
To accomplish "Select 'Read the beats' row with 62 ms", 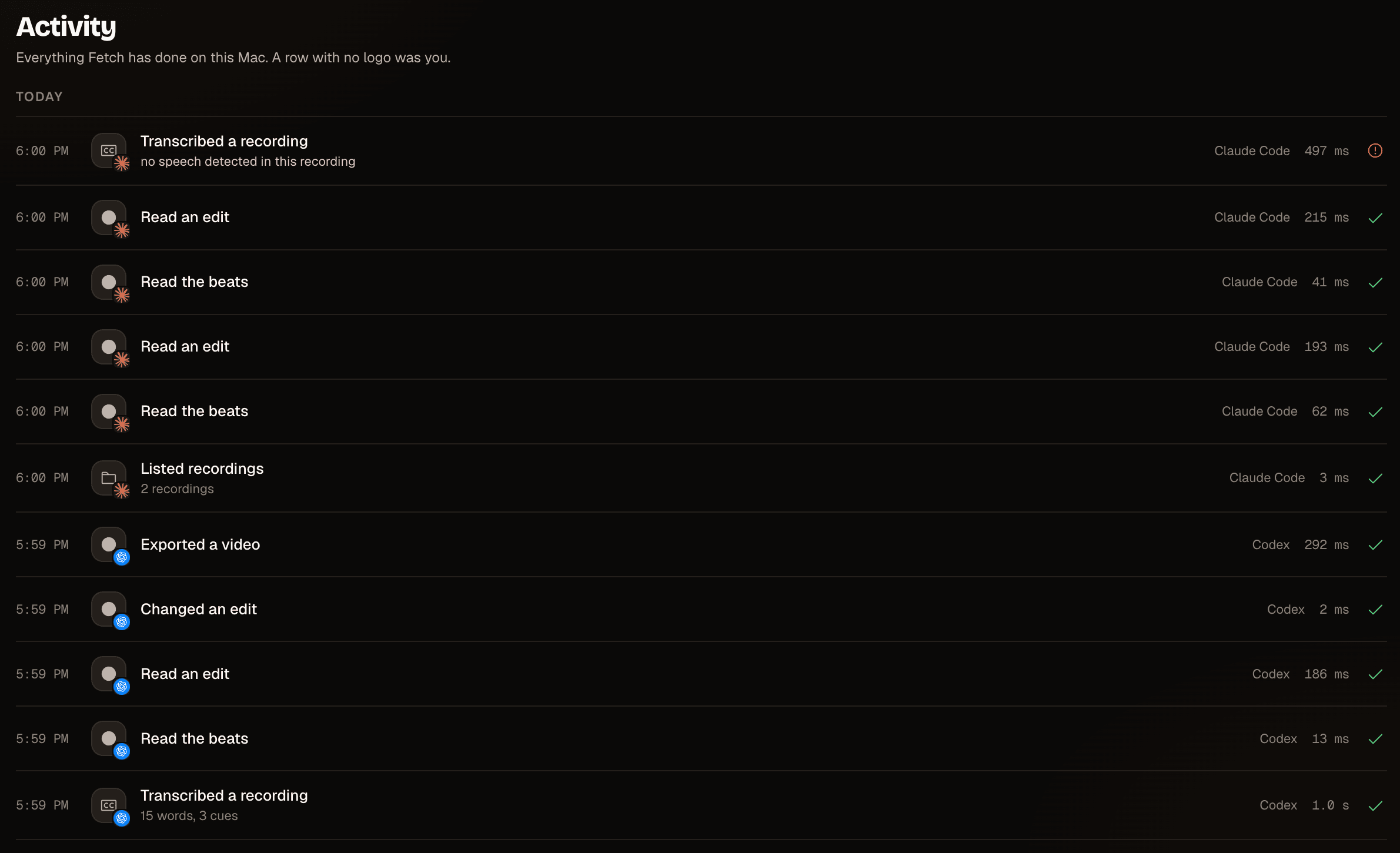I will click(701, 412).
